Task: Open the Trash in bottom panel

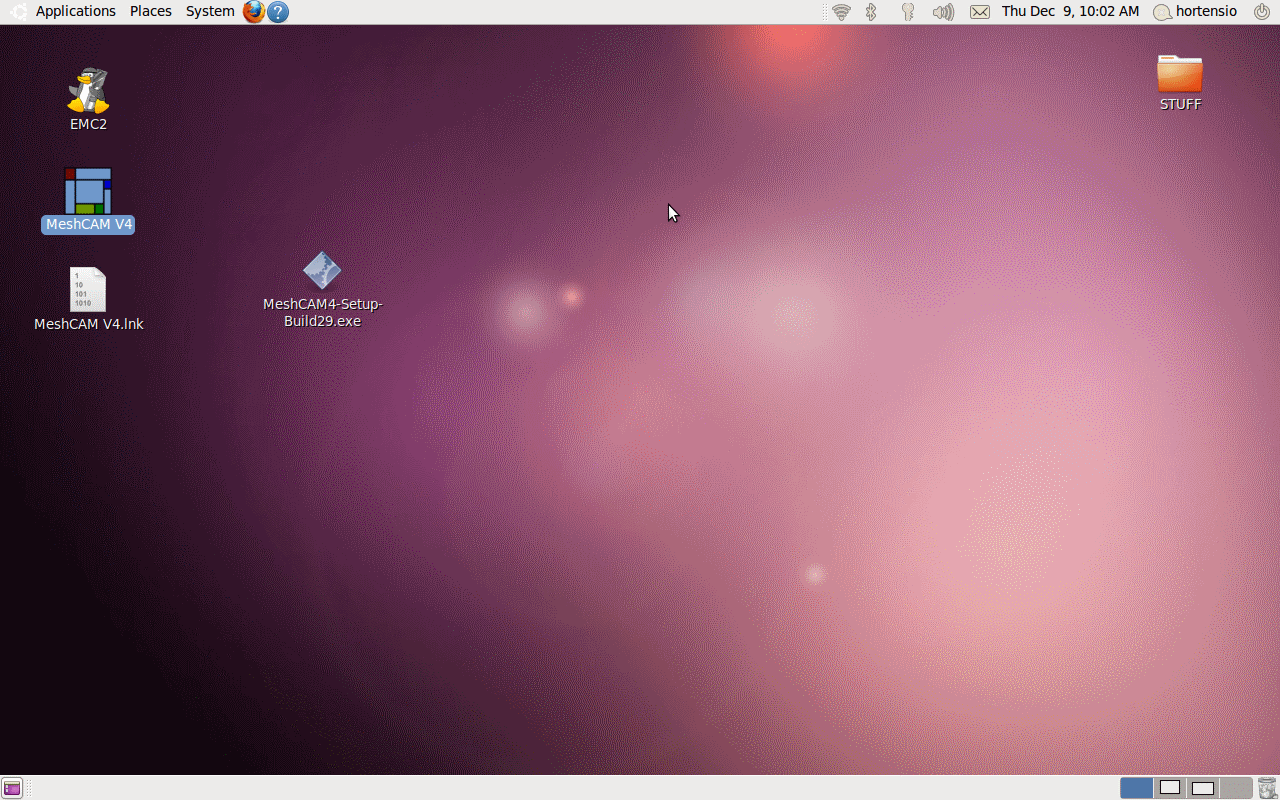Action: coord(1267,788)
